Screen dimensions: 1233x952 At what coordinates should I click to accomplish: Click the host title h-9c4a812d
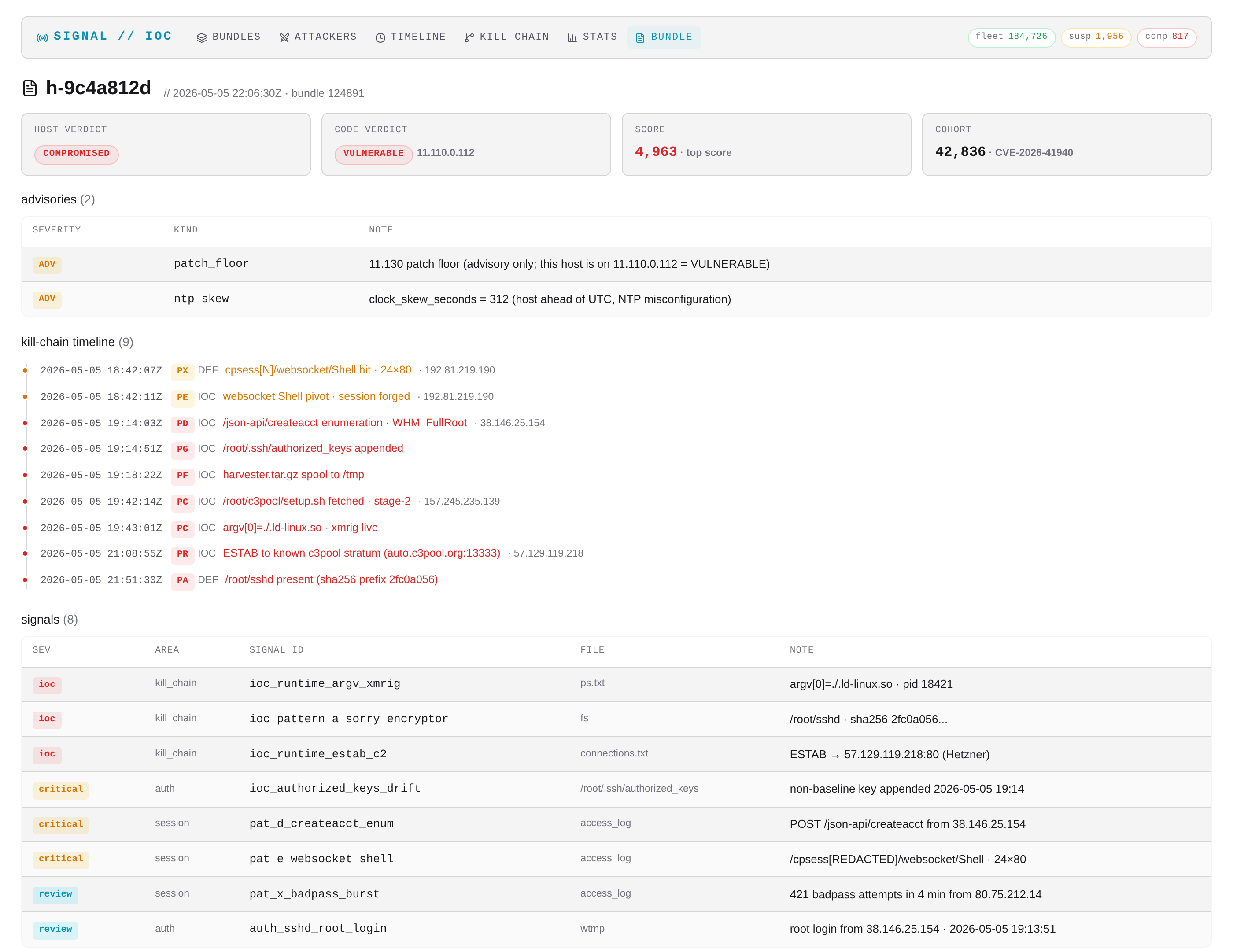pos(98,88)
